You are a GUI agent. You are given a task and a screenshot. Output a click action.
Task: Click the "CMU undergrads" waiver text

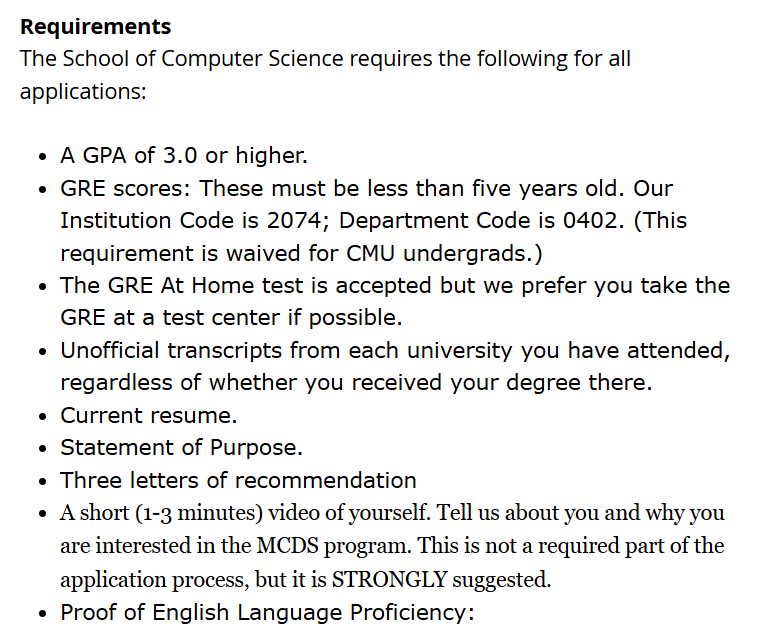(x=444, y=254)
